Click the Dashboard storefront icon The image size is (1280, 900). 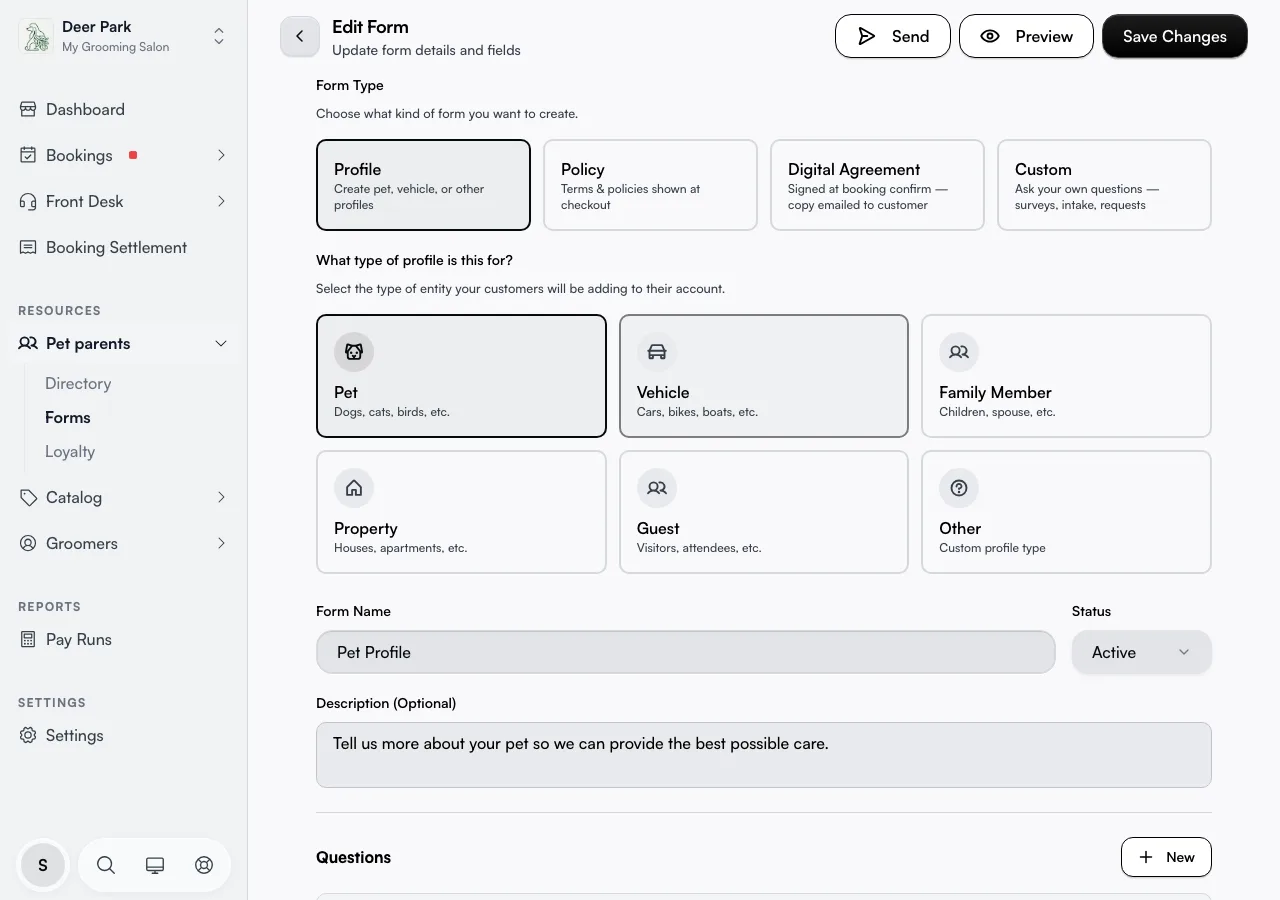pyautogui.click(x=28, y=109)
